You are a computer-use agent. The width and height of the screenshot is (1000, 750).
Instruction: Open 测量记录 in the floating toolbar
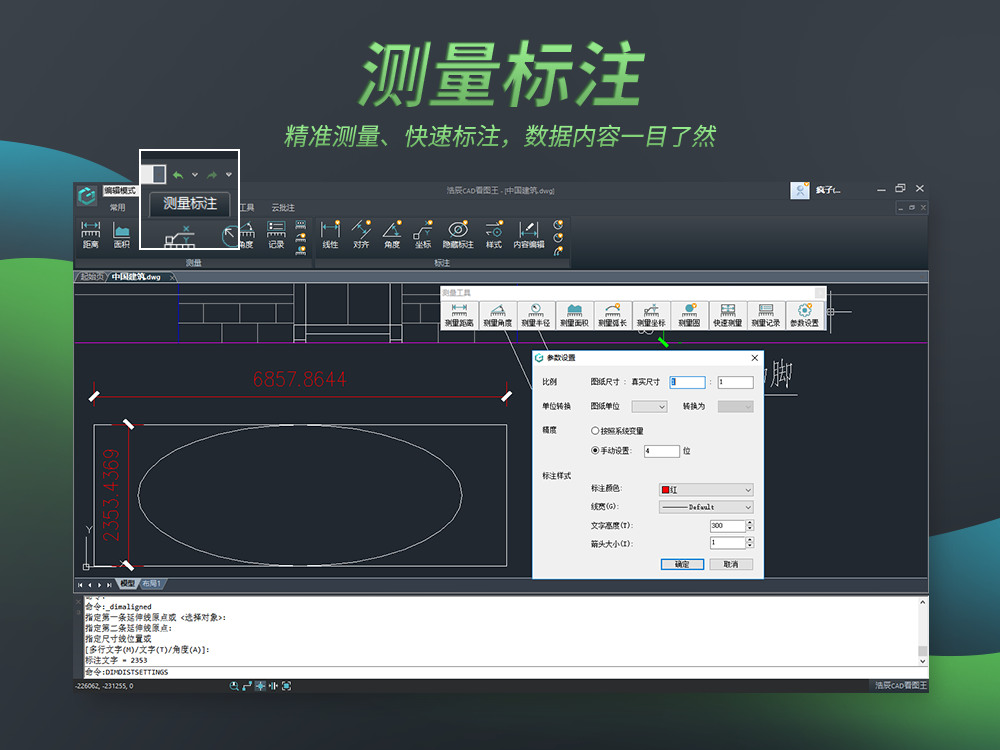(x=765, y=315)
